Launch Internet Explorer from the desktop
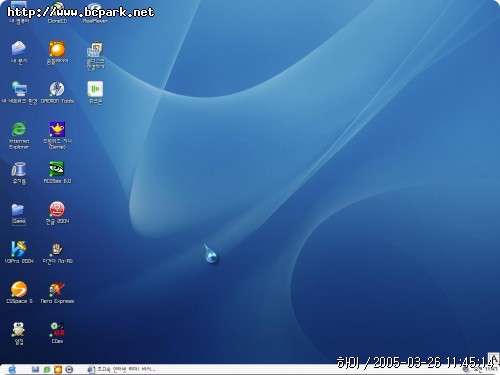This screenshot has height=375, width=500. (19, 135)
